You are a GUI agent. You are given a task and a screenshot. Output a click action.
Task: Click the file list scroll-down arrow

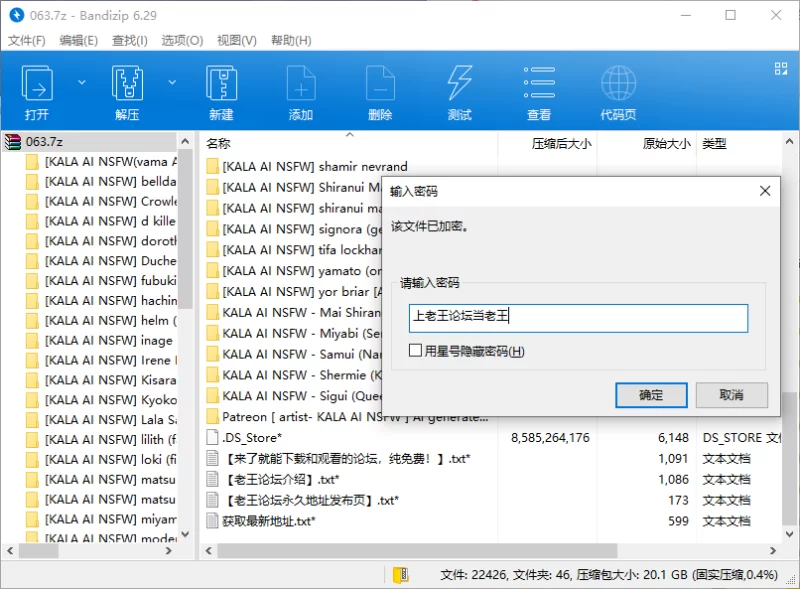coord(789,534)
